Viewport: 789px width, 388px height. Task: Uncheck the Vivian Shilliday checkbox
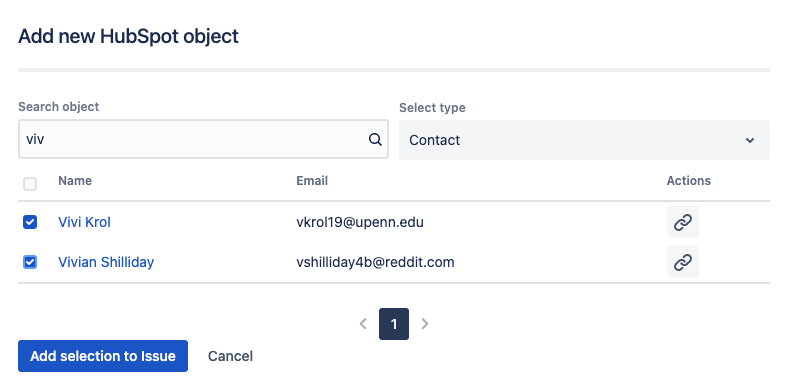[x=30, y=262]
